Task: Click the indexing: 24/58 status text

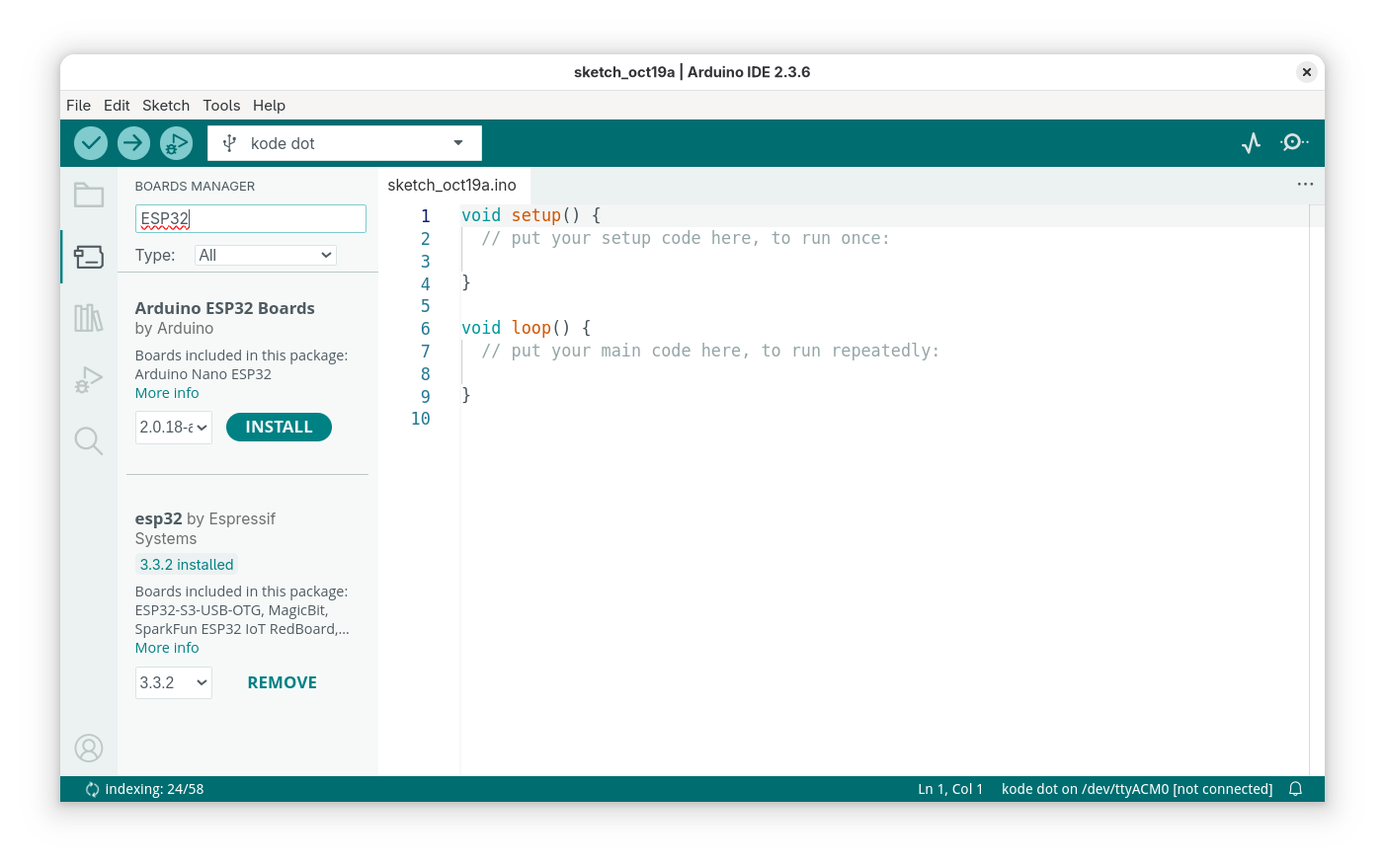Action: click(154, 789)
